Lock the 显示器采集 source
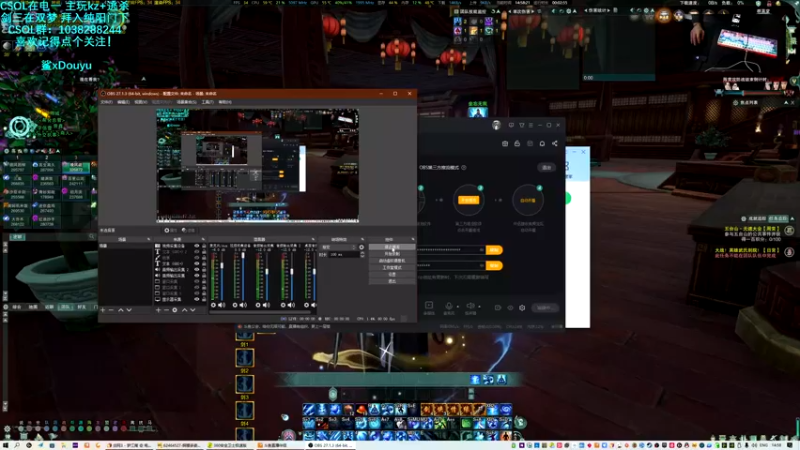 point(204,299)
